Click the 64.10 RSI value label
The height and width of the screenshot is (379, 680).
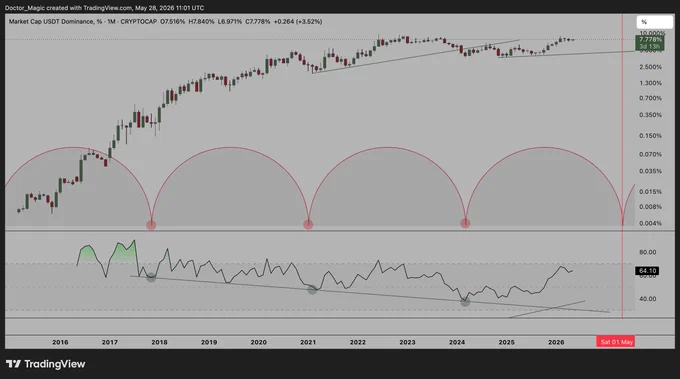pos(647,271)
